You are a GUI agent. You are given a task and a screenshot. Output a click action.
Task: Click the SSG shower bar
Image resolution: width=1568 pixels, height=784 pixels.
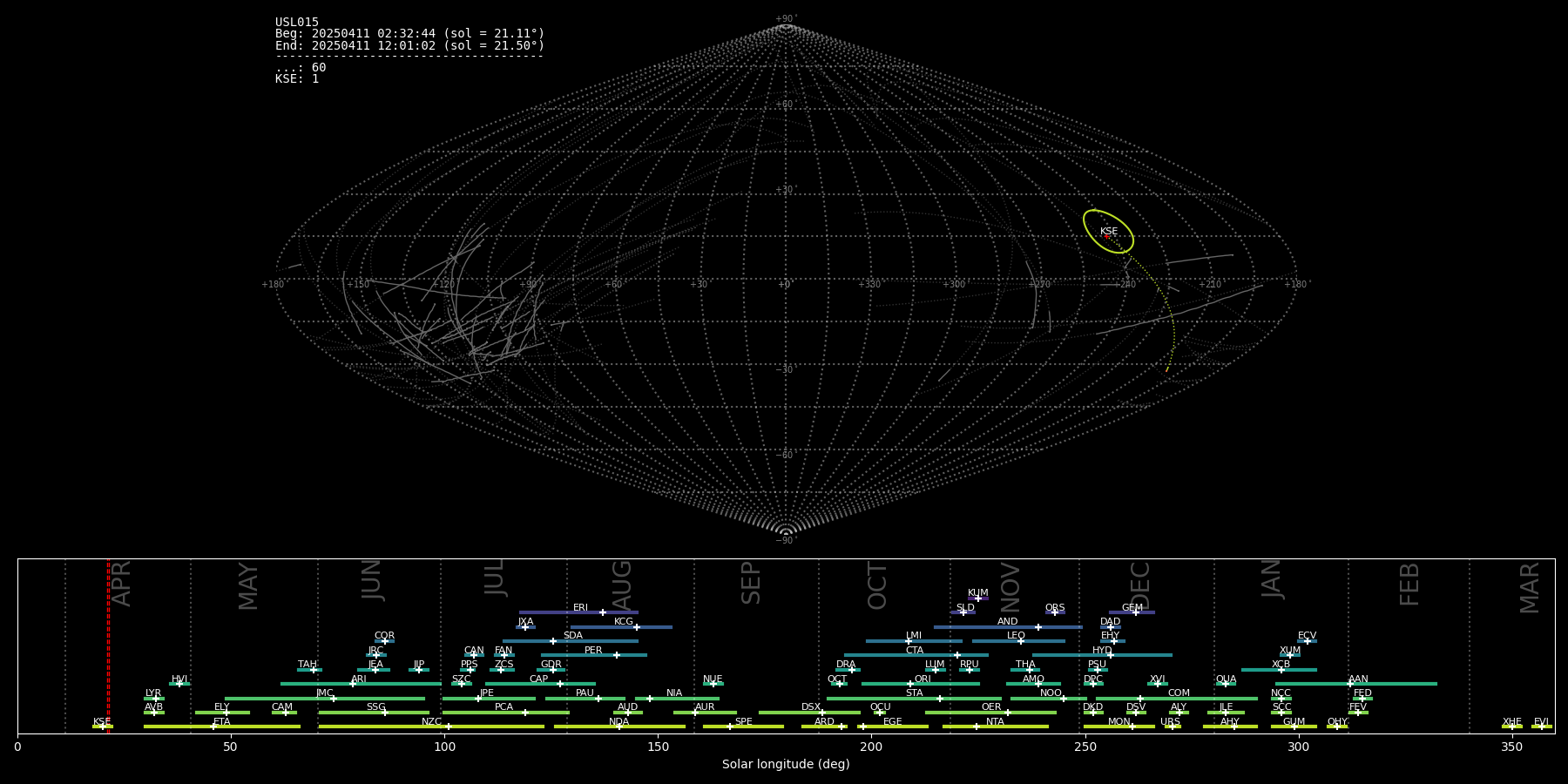point(374,713)
